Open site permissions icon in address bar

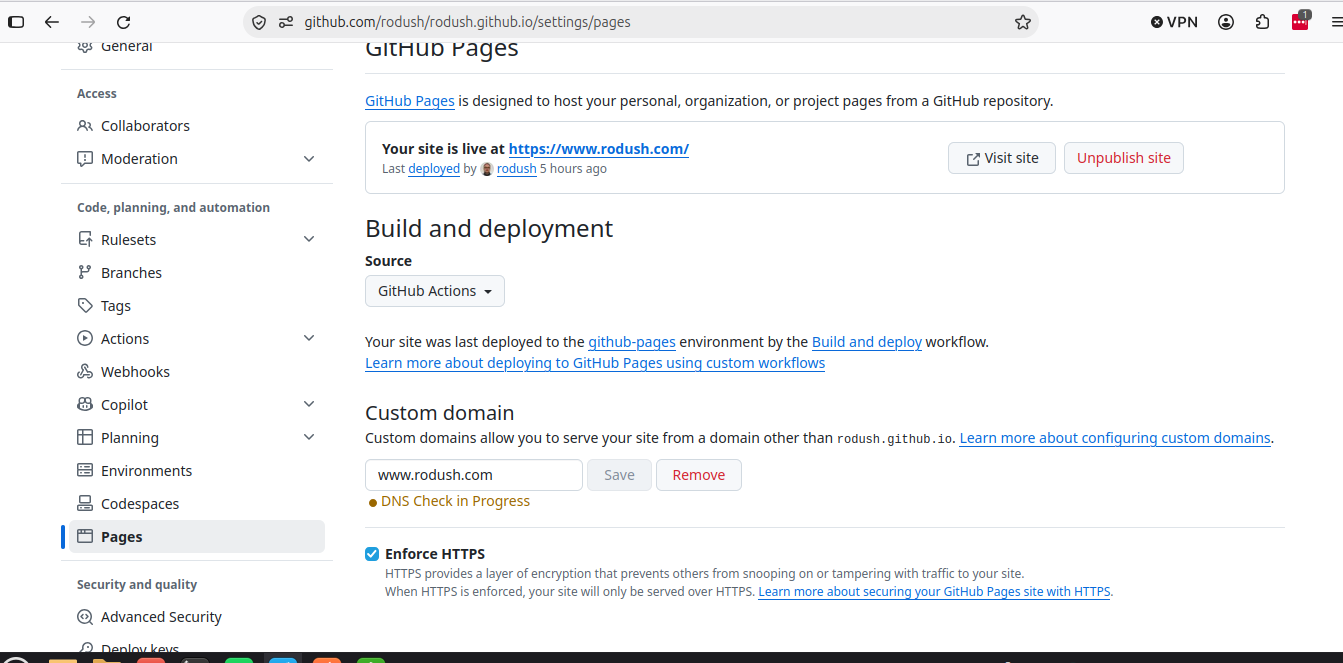286,22
